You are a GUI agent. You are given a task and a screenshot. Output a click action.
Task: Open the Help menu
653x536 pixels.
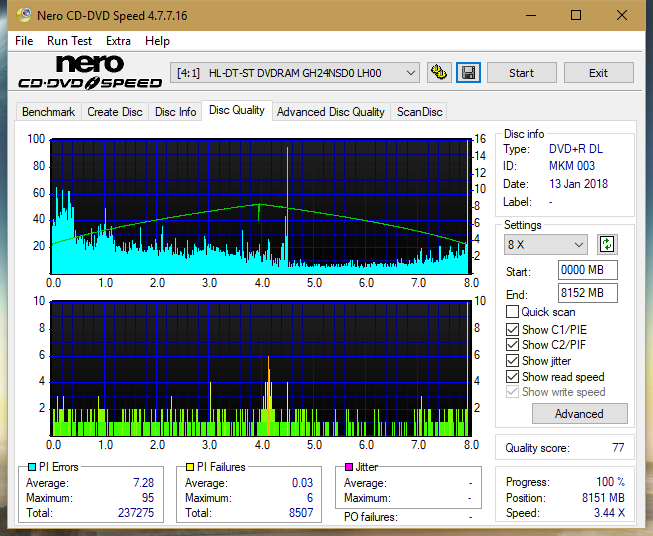[157, 41]
